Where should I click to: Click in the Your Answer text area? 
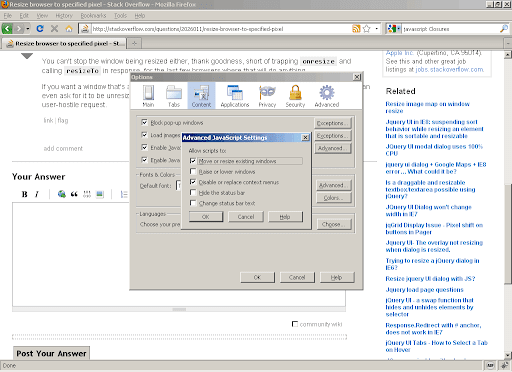[x=179, y=254]
